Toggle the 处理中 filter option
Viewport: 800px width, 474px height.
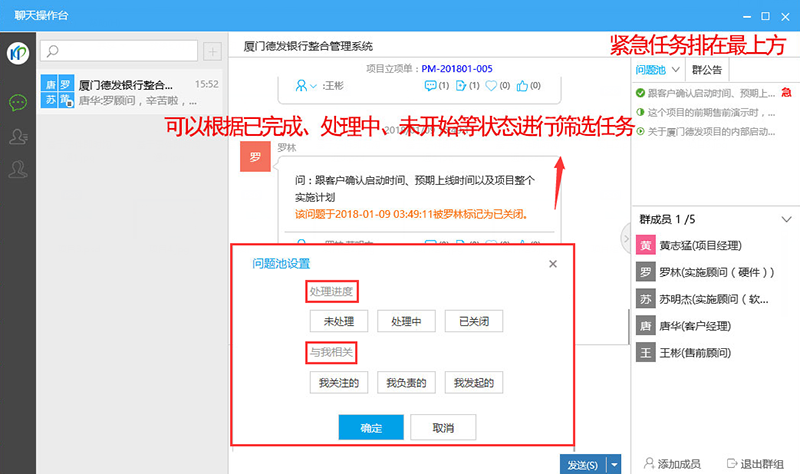pos(406,321)
